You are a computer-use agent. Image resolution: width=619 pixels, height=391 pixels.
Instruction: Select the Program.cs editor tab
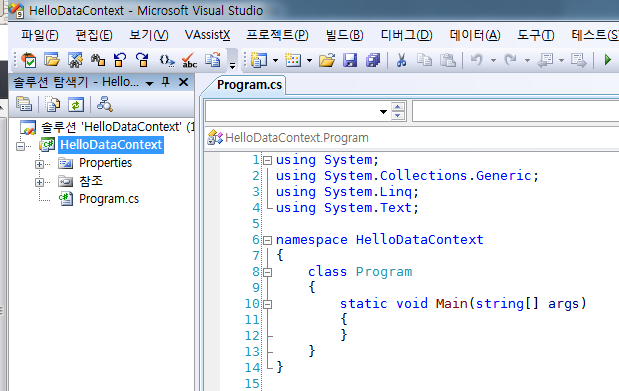(x=249, y=85)
